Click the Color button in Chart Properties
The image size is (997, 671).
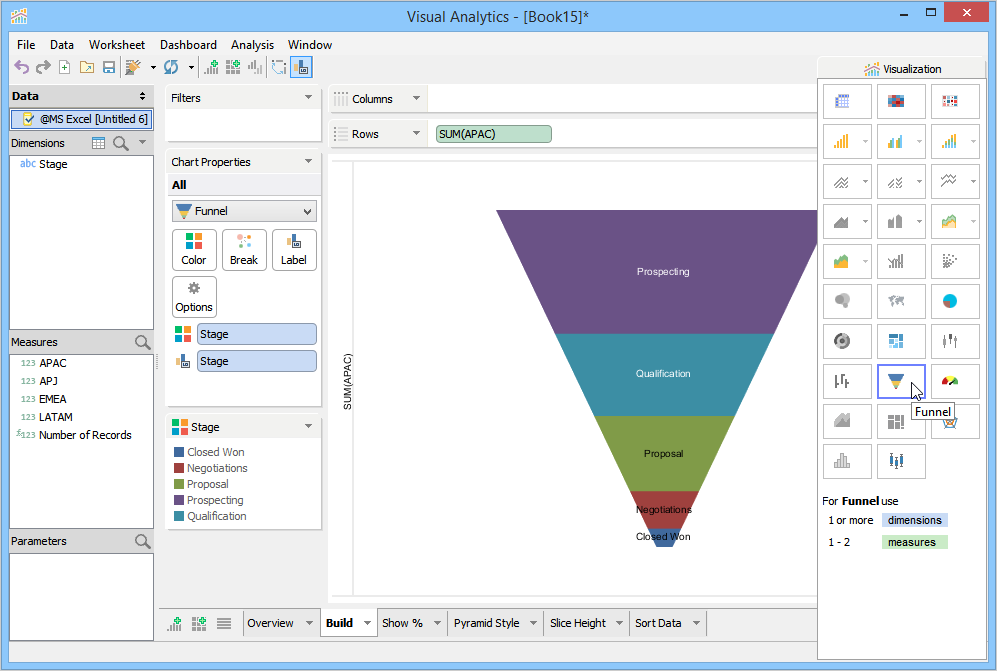[x=194, y=250]
